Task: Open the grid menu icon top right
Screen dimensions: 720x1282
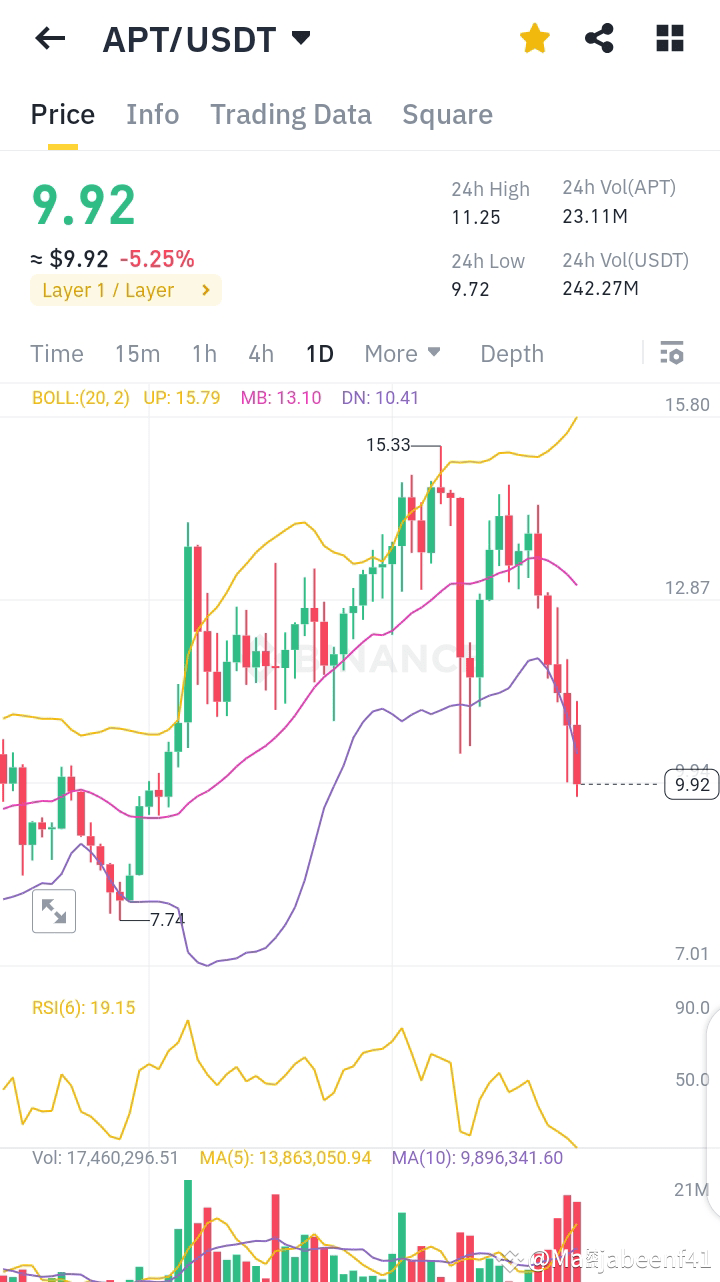Action: click(668, 38)
